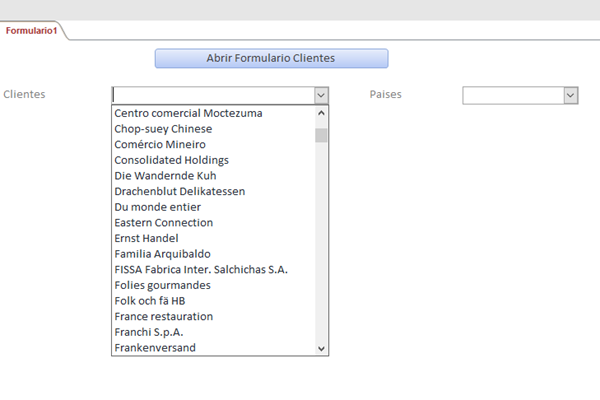Pick Frankenversand at the list bottom
600x400 pixels.
tap(155, 347)
